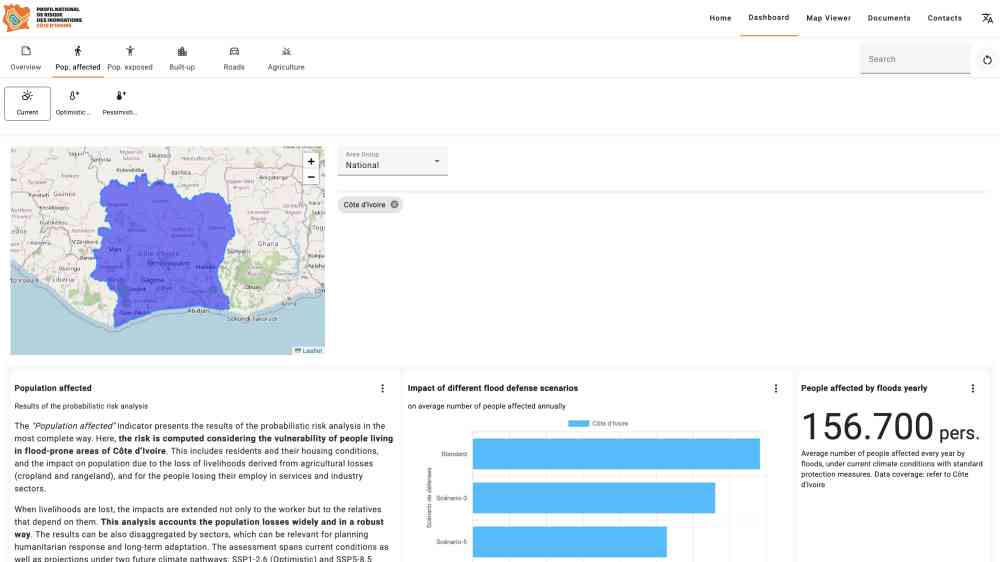Click the Standard bar in chart

tap(616, 454)
